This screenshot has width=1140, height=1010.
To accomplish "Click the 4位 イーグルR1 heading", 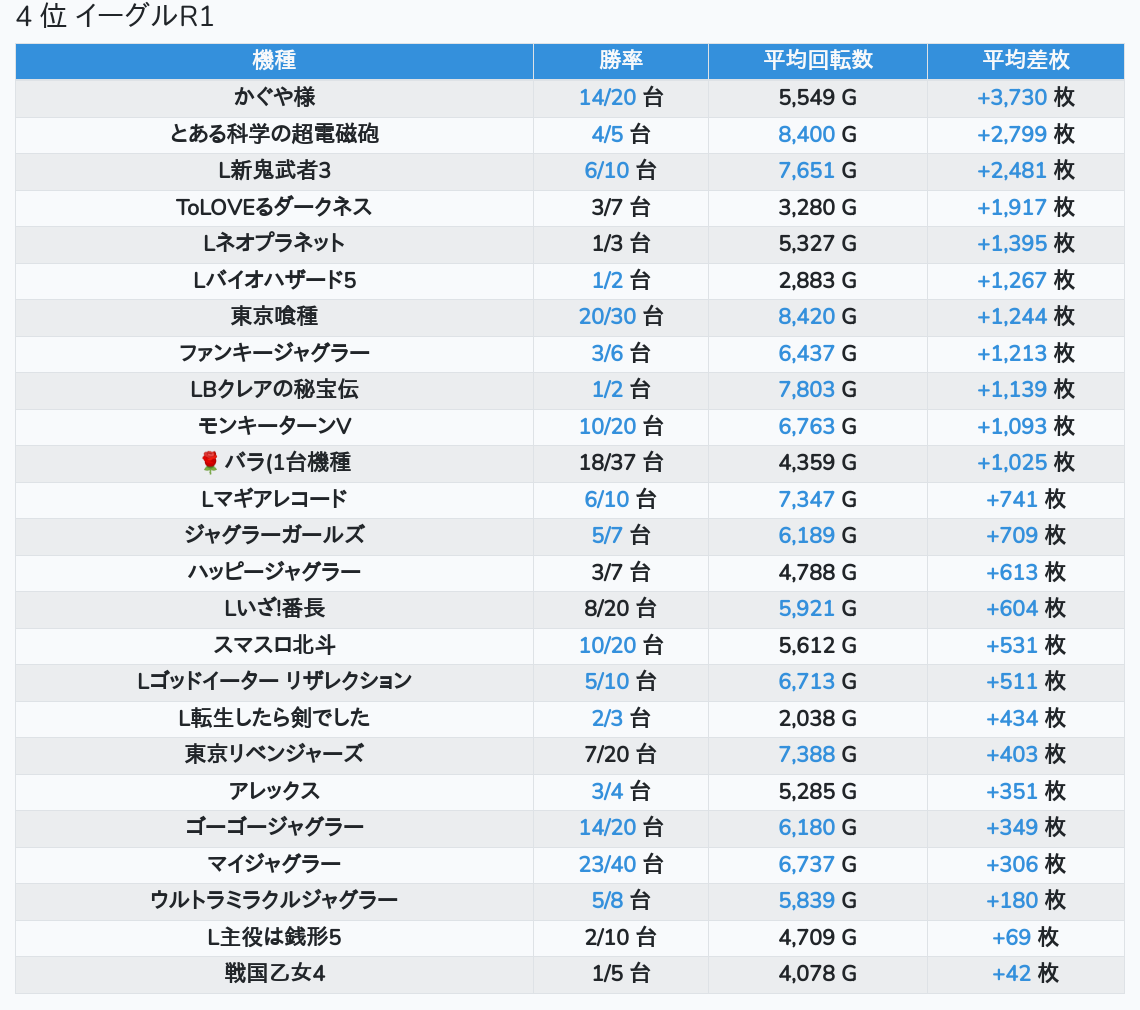I will (x=115, y=17).
